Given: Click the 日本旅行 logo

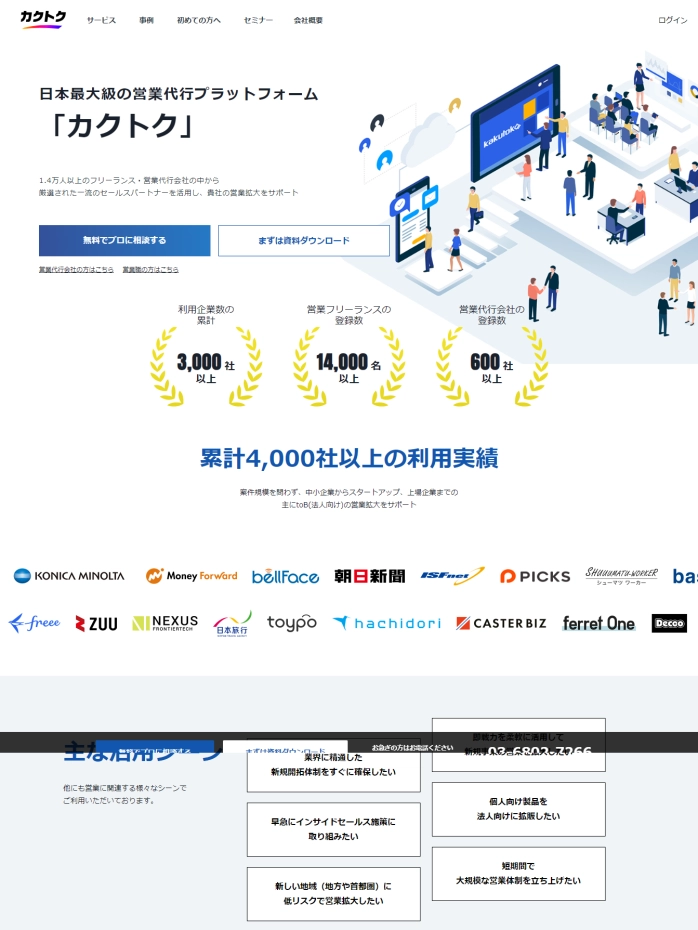Looking at the screenshot, I should [232, 624].
